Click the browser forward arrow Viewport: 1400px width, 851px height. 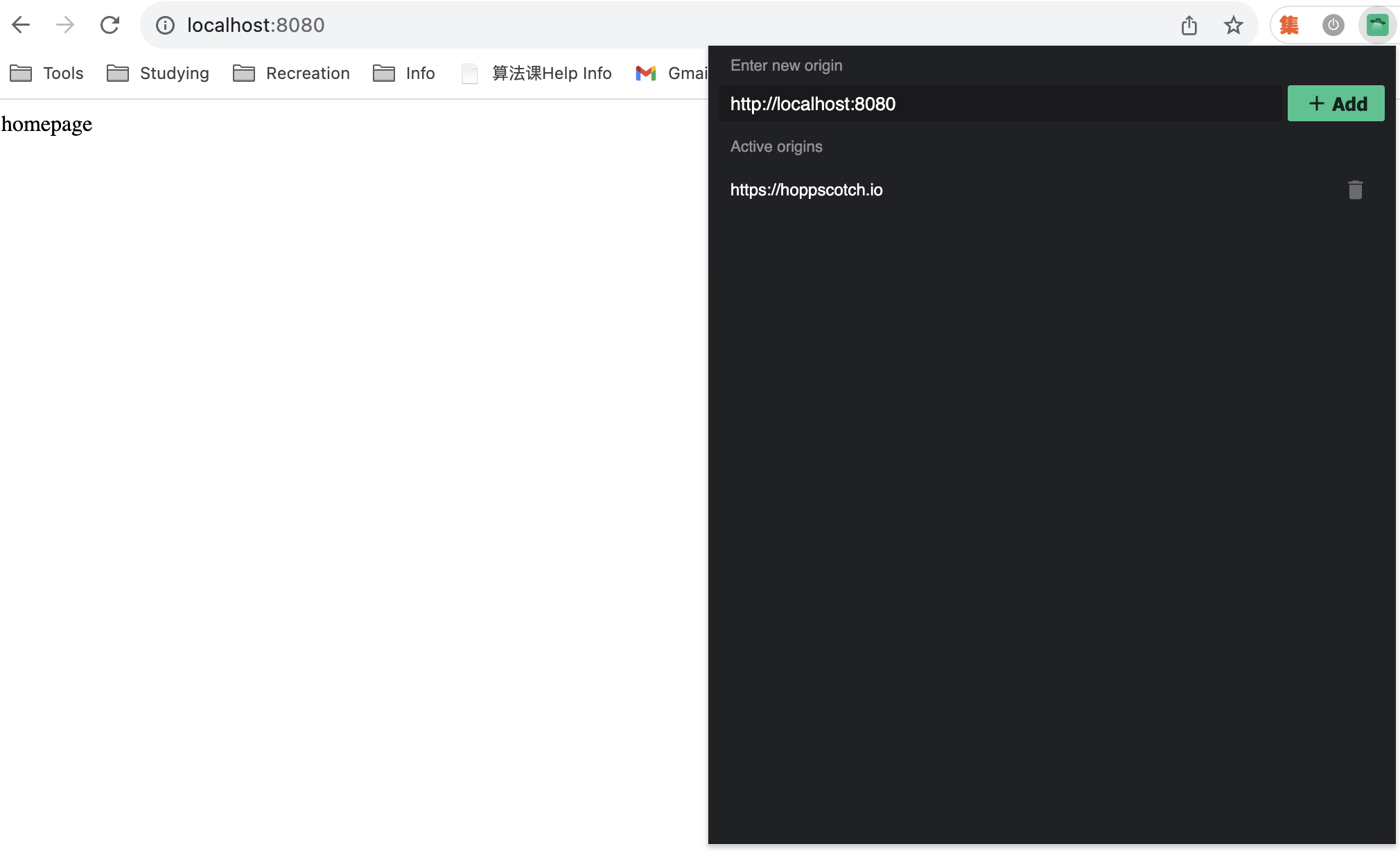click(x=65, y=25)
